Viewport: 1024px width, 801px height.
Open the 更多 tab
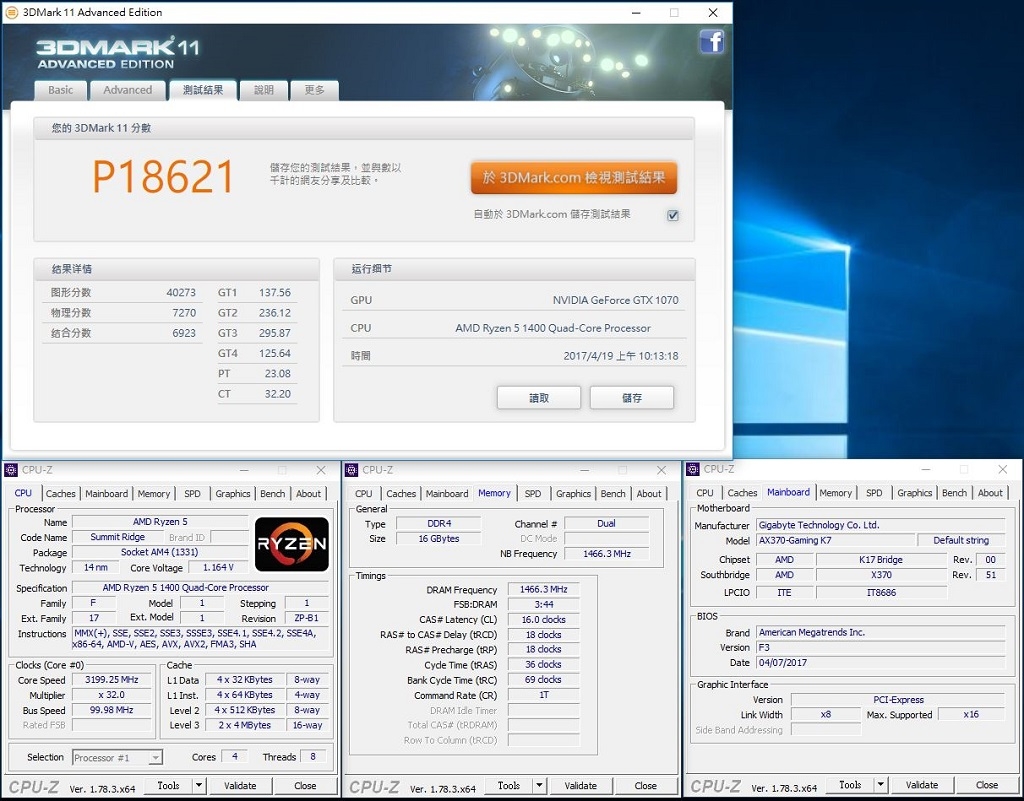tap(314, 90)
